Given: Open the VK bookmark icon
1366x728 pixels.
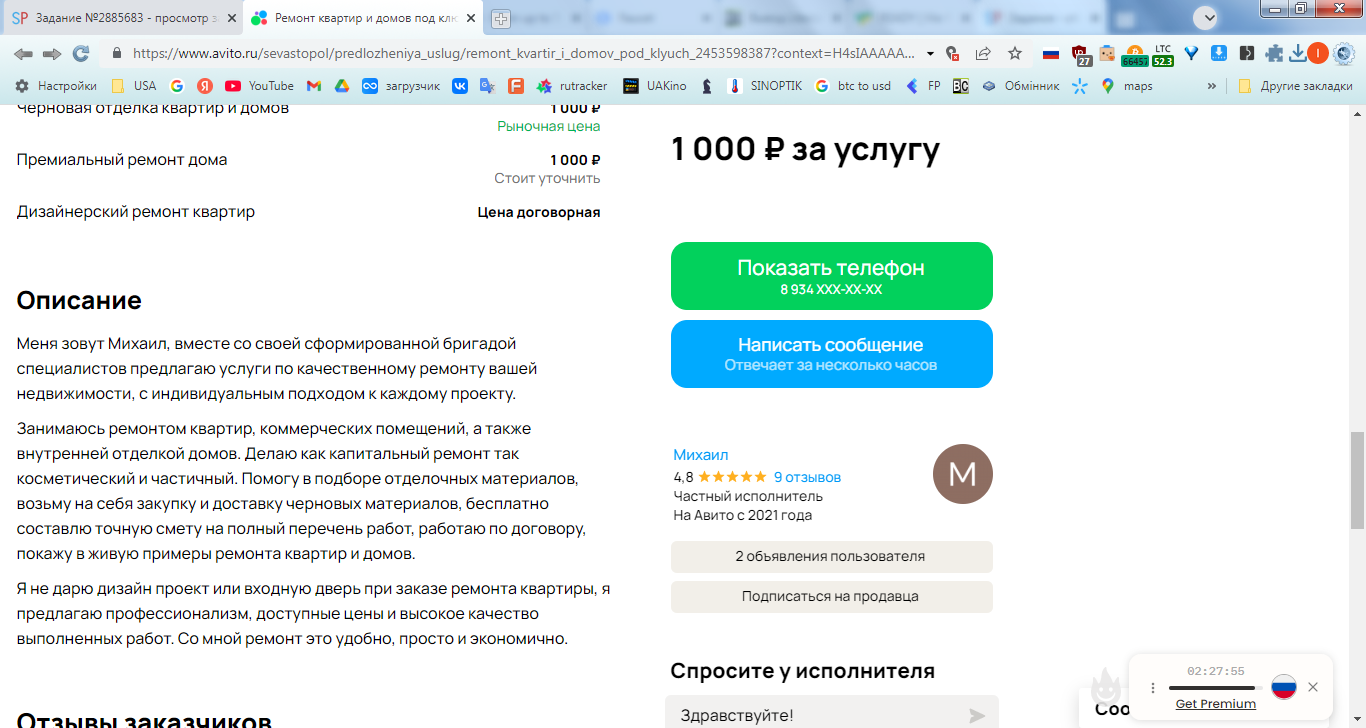Looking at the screenshot, I should (460, 86).
